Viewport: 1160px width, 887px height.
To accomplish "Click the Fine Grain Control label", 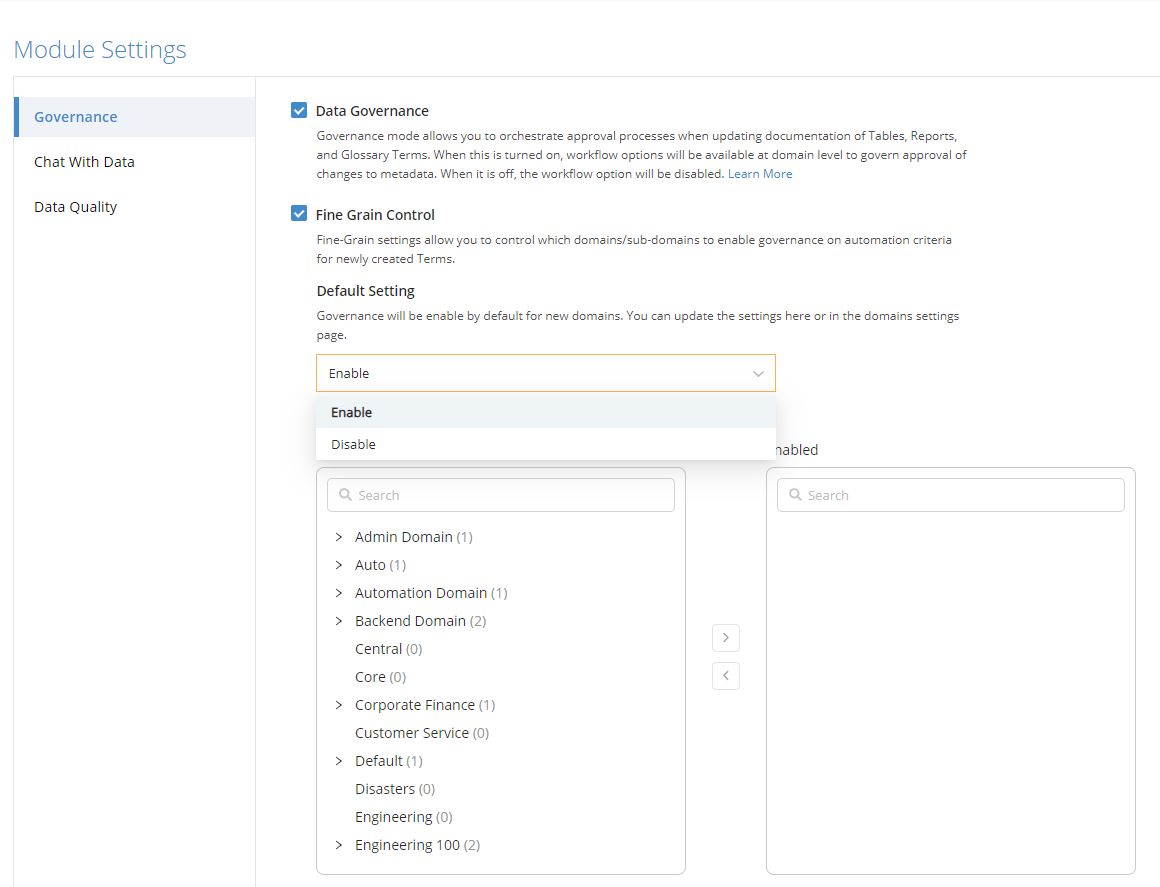I will point(375,215).
